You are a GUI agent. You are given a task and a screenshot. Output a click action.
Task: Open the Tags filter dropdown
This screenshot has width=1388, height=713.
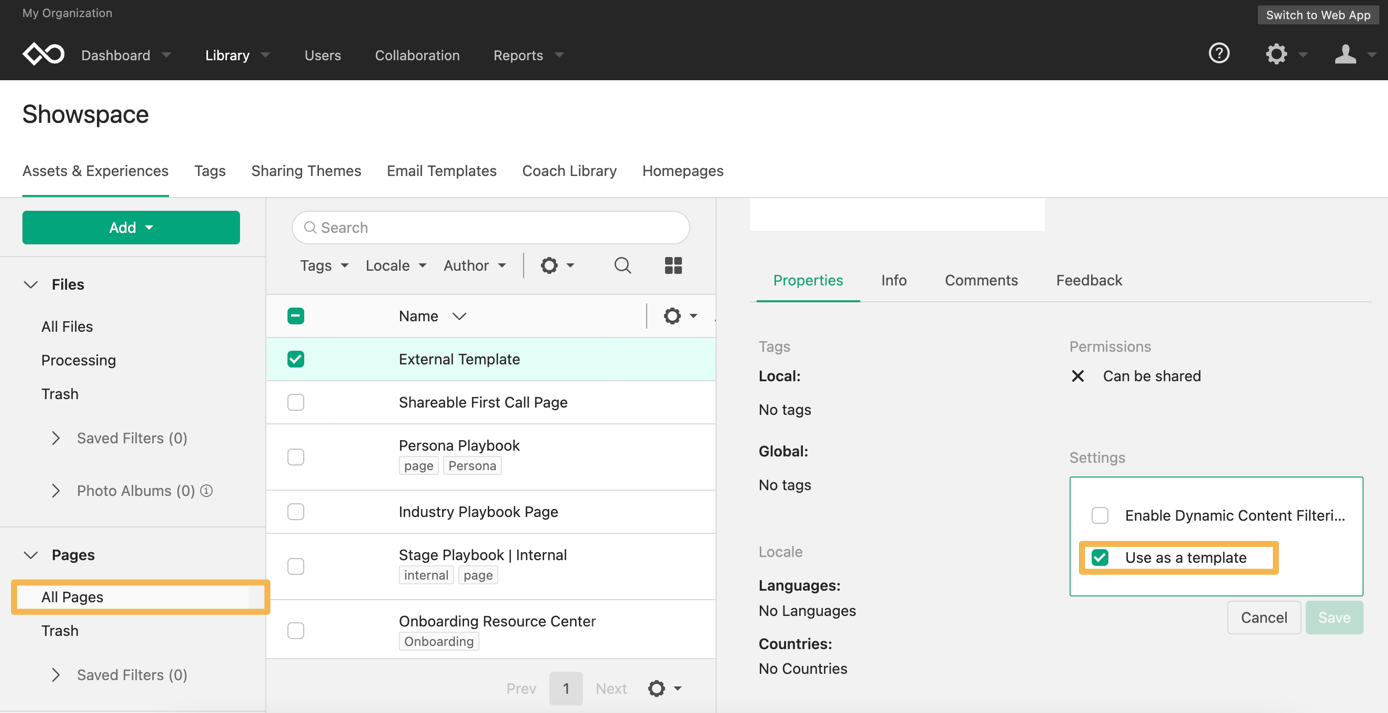[324, 265]
